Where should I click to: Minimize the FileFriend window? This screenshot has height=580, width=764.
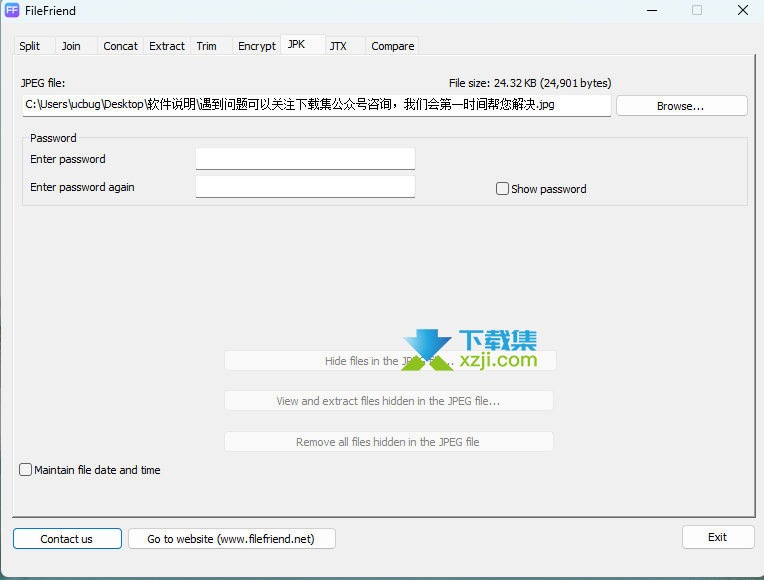(652, 10)
